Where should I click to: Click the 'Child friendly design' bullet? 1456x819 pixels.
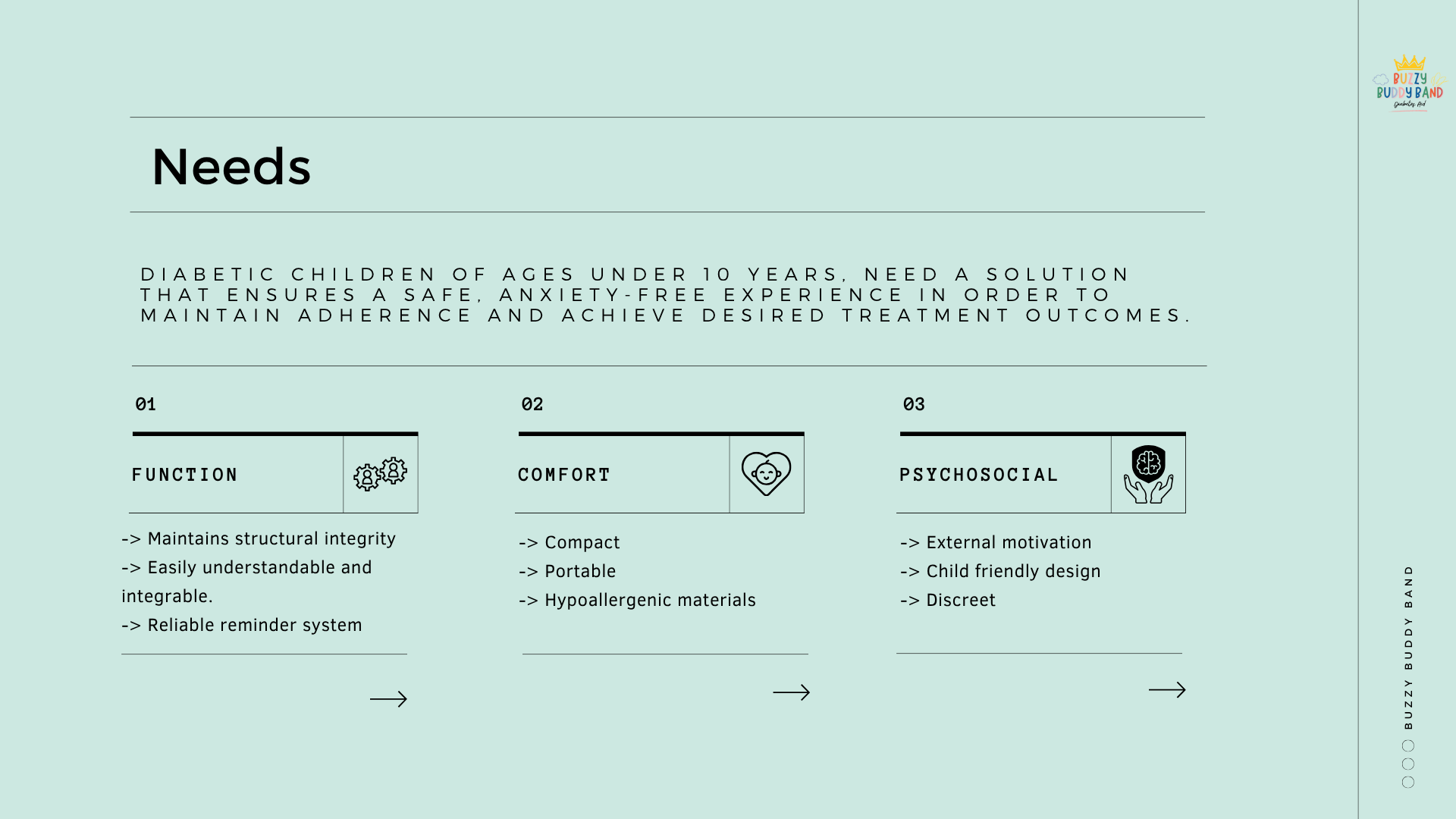1012,571
